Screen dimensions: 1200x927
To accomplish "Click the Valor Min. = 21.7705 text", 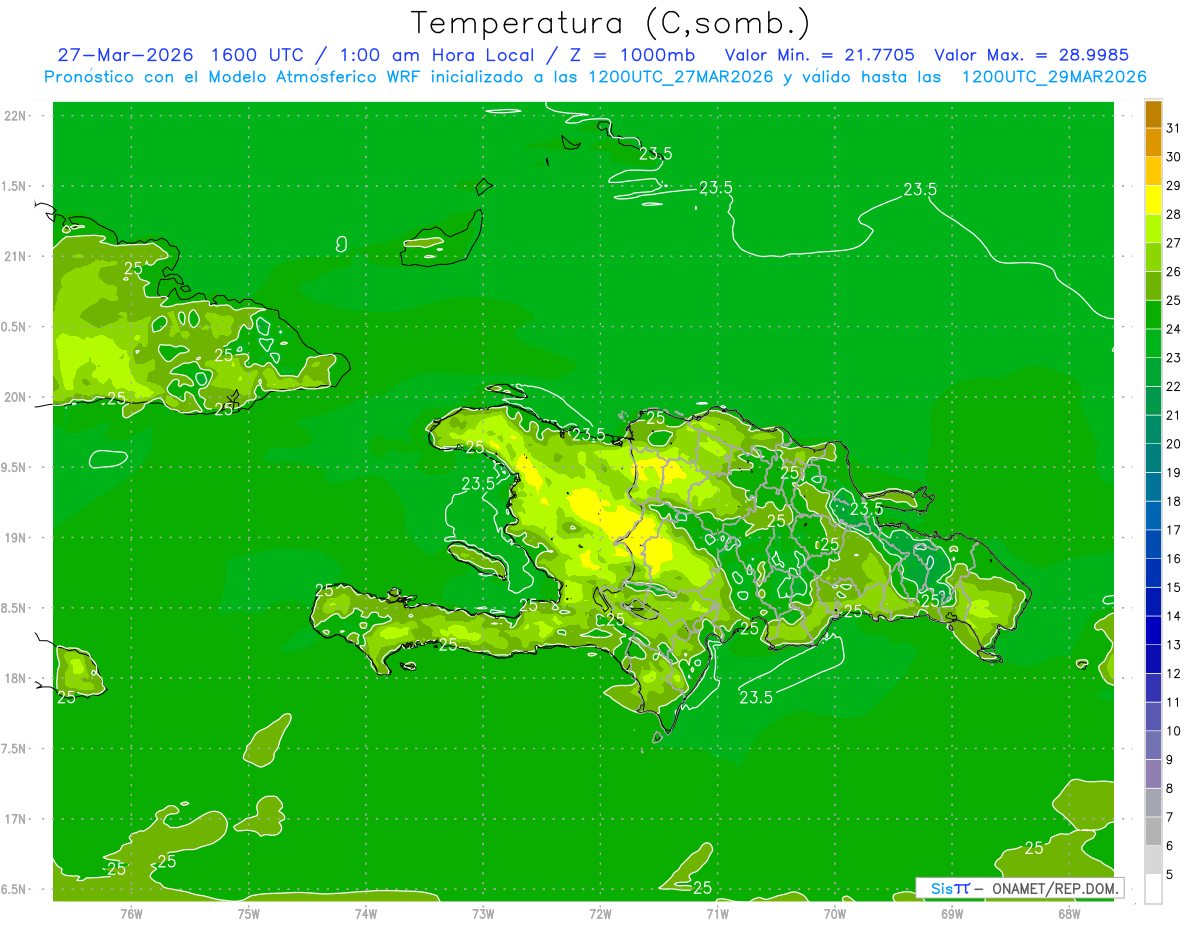I will point(820,55).
